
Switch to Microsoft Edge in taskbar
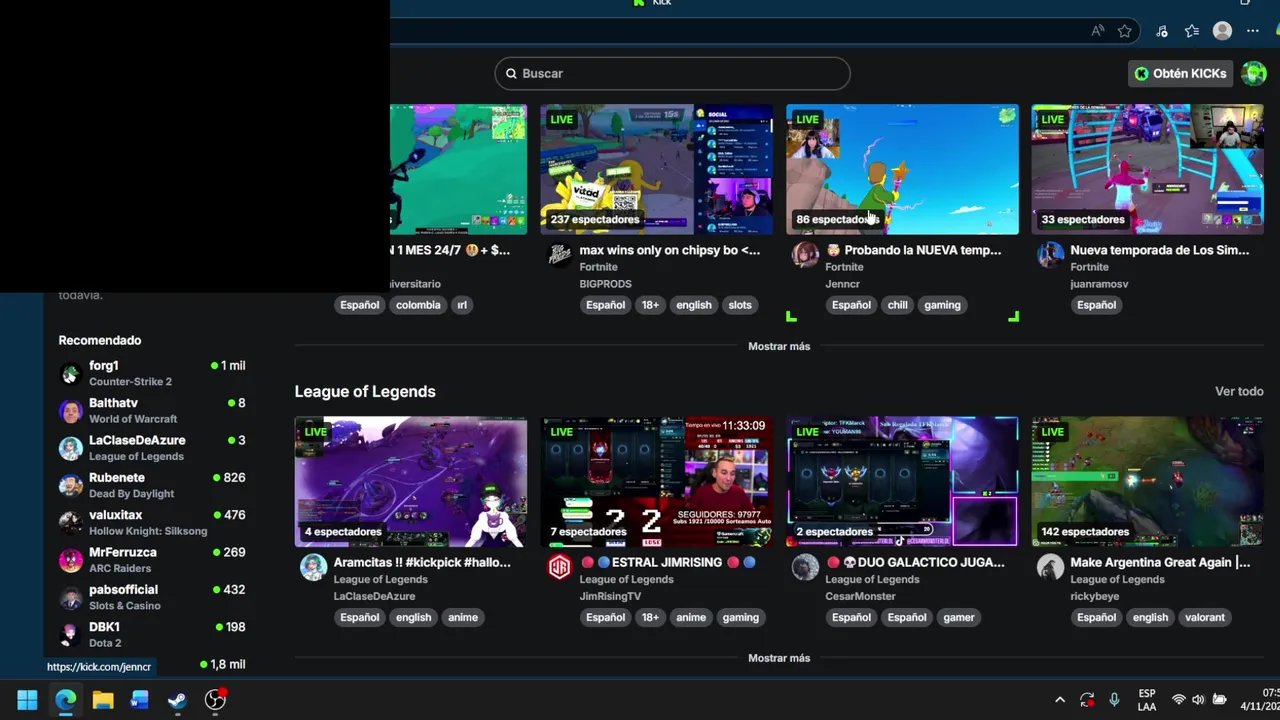65,700
